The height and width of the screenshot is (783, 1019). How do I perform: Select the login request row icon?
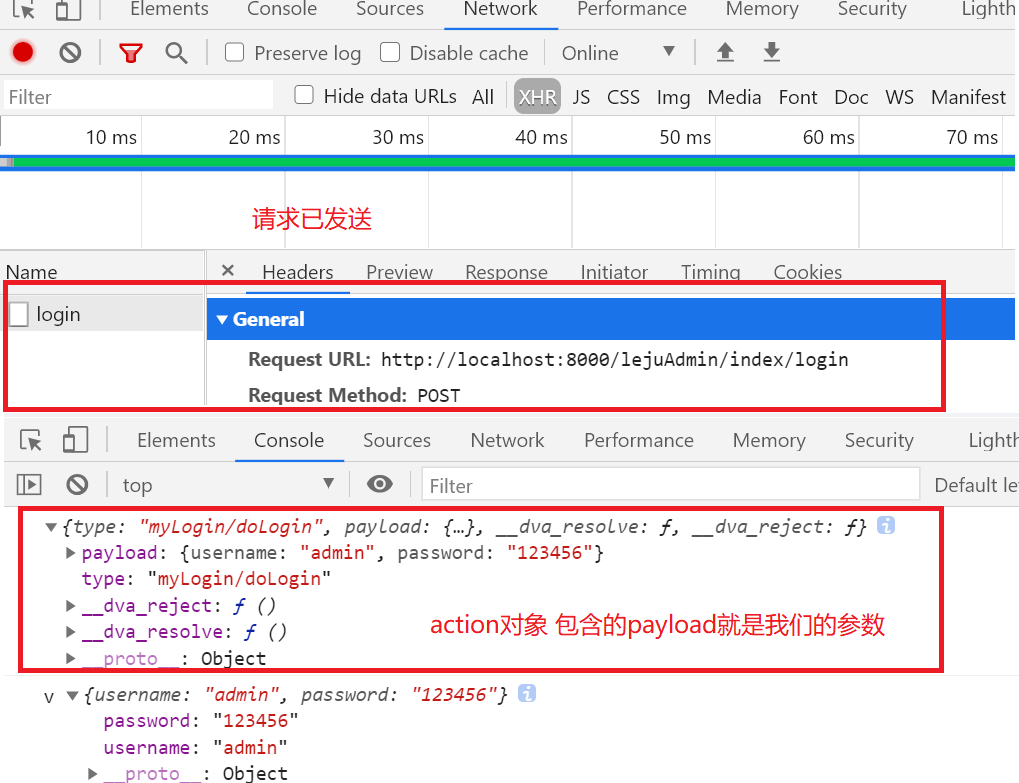coord(19,314)
